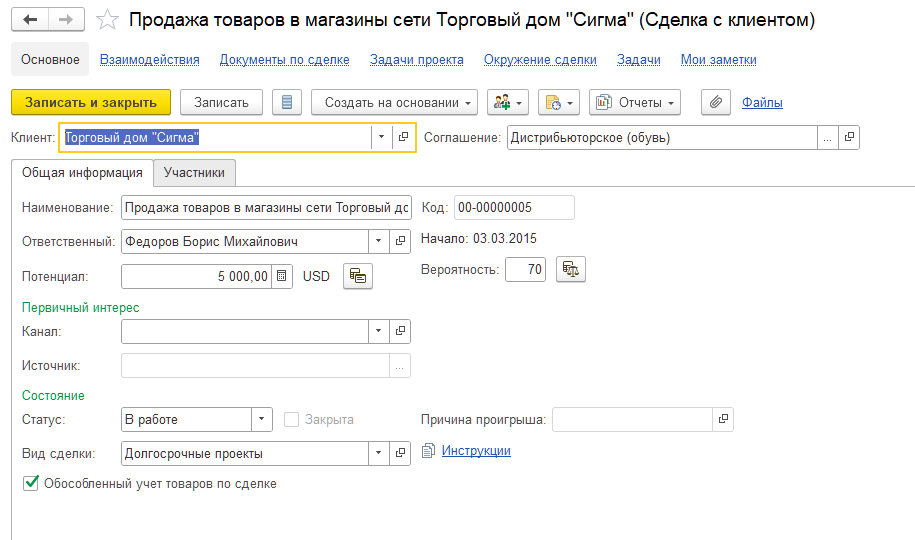Expand the Клиент dropdown list
The height and width of the screenshot is (540, 915).
click(381, 137)
